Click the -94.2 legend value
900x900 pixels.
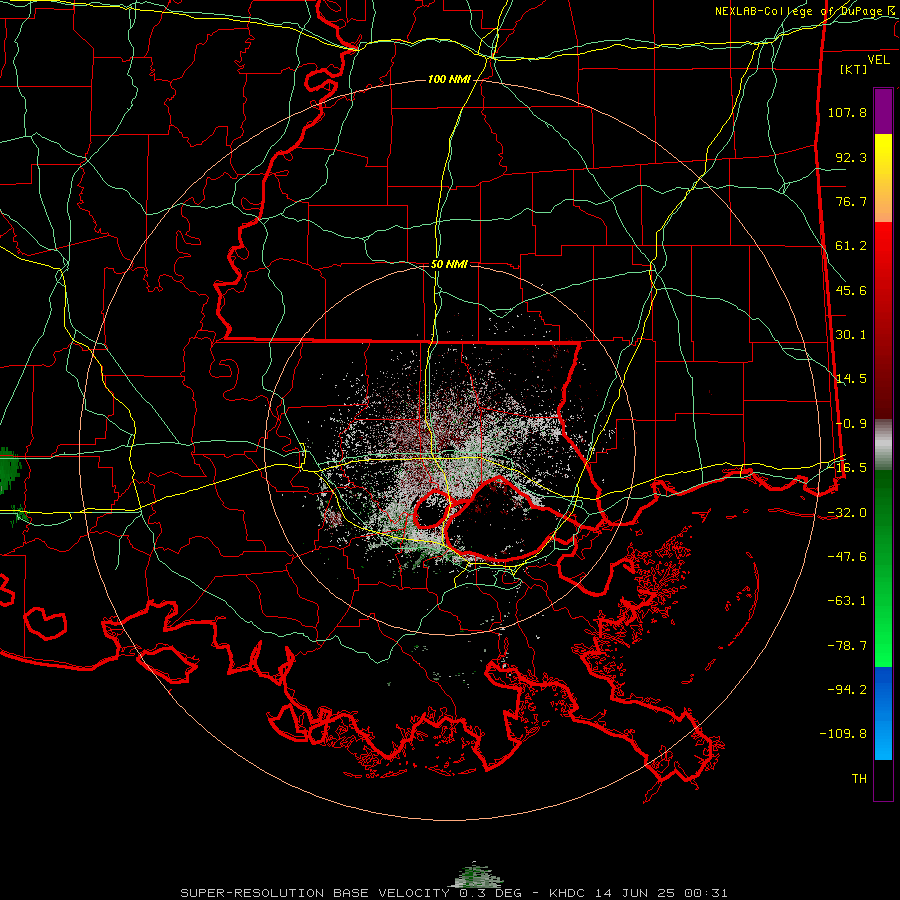(x=847, y=690)
